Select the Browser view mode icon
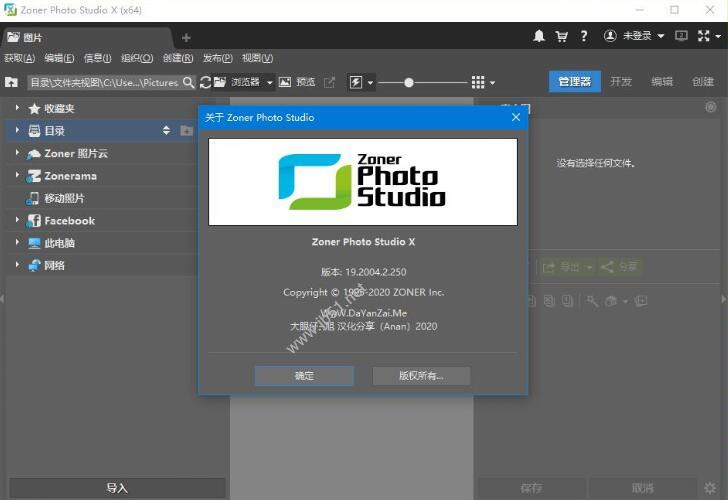 pos(220,82)
